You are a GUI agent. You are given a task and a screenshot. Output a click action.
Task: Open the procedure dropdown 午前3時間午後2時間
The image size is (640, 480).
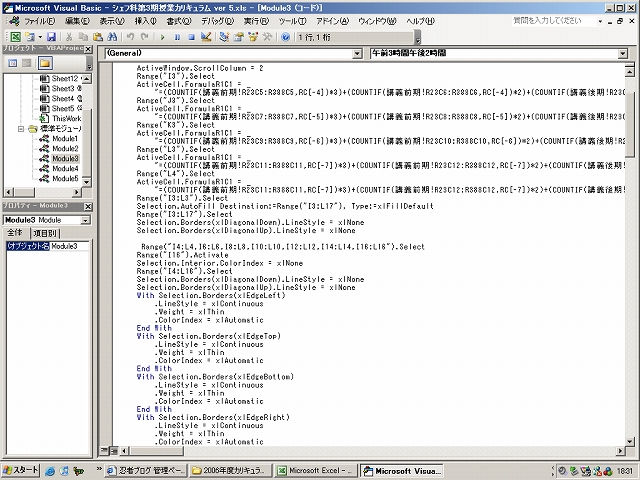[x=622, y=53]
